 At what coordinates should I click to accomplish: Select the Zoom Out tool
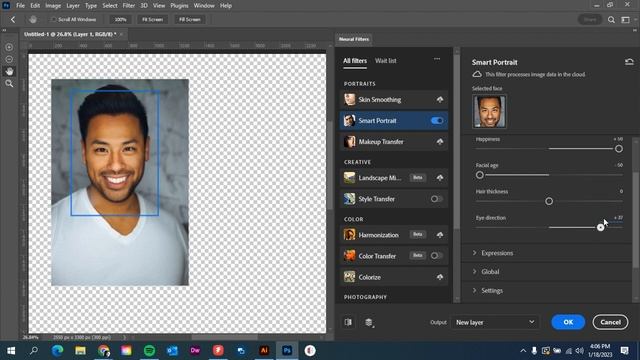(9, 60)
